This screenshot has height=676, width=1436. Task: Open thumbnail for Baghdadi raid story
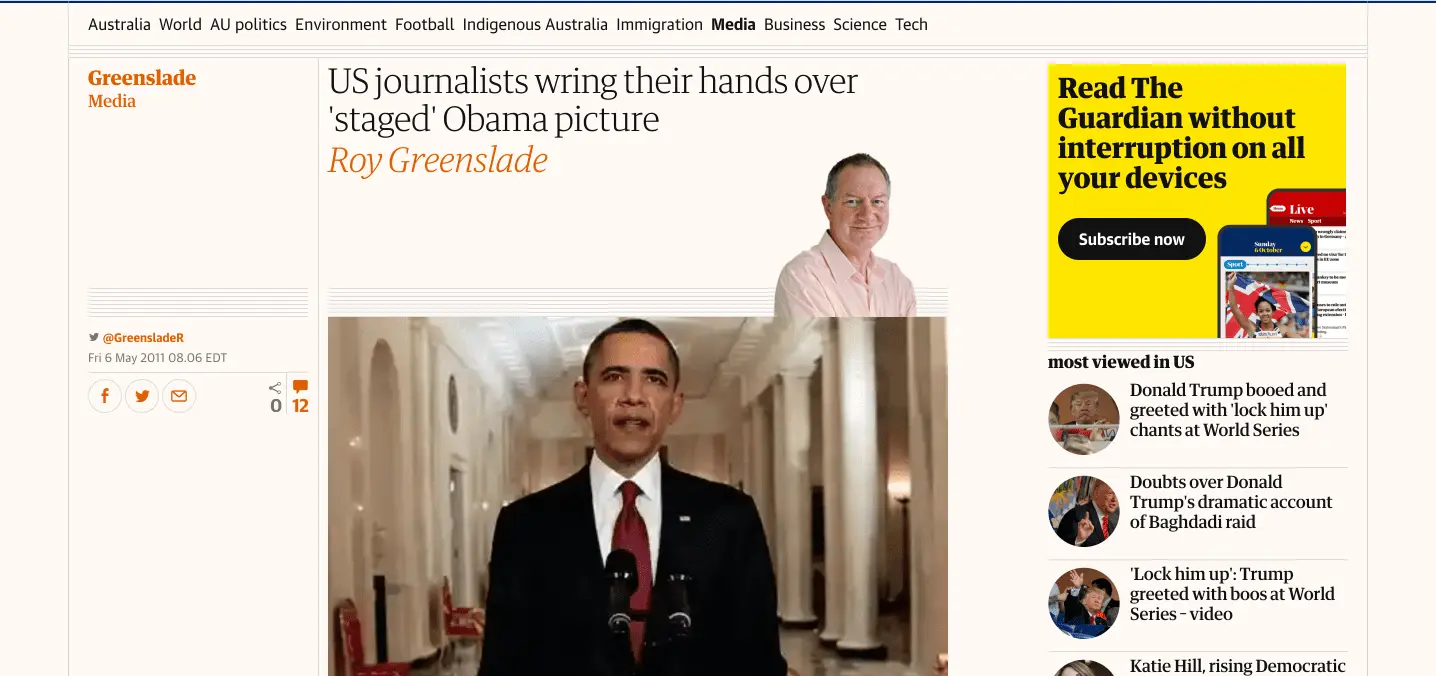pyautogui.click(x=1083, y=511)
